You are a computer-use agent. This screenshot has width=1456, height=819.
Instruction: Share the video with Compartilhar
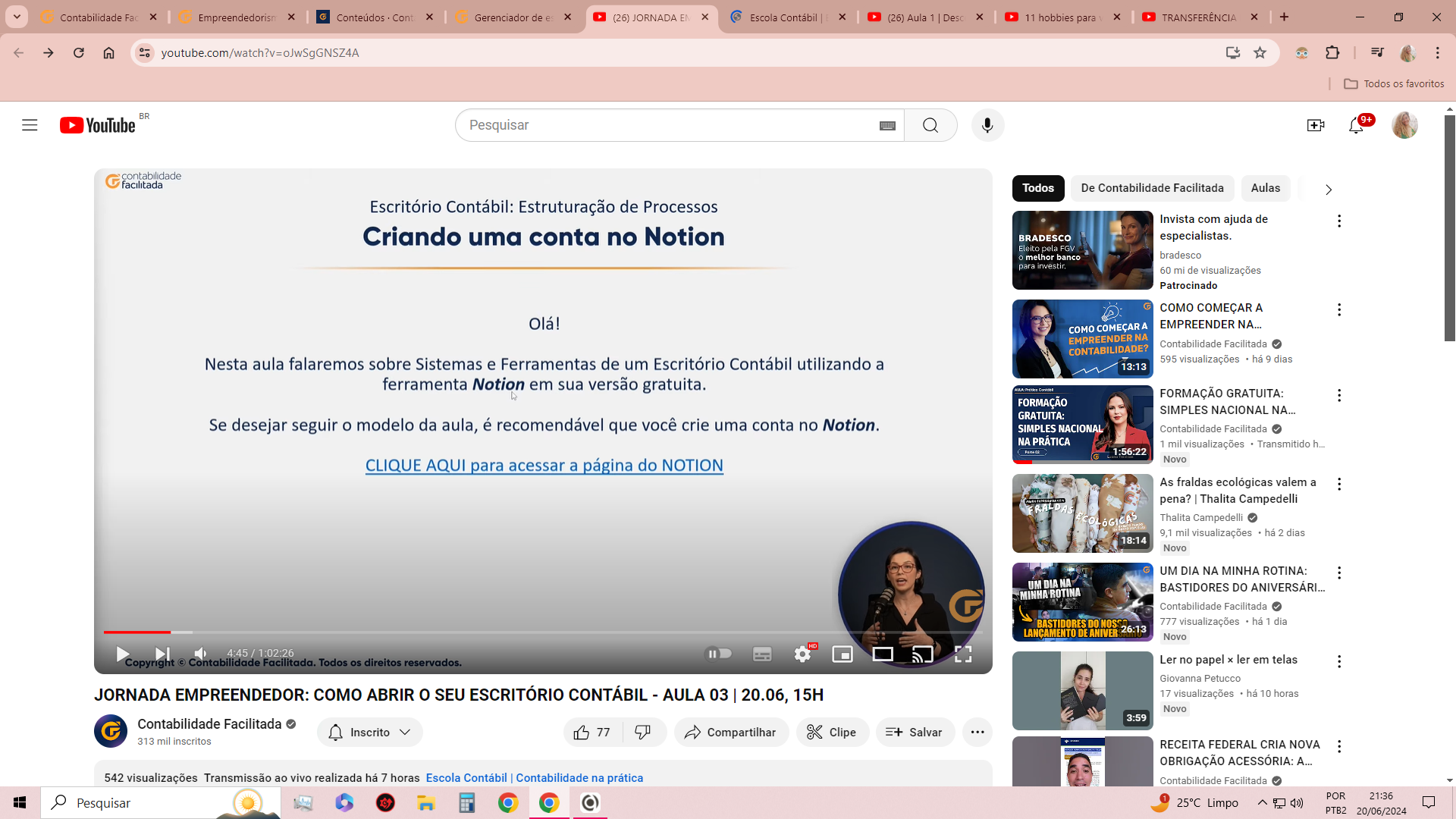pos(731,733)
